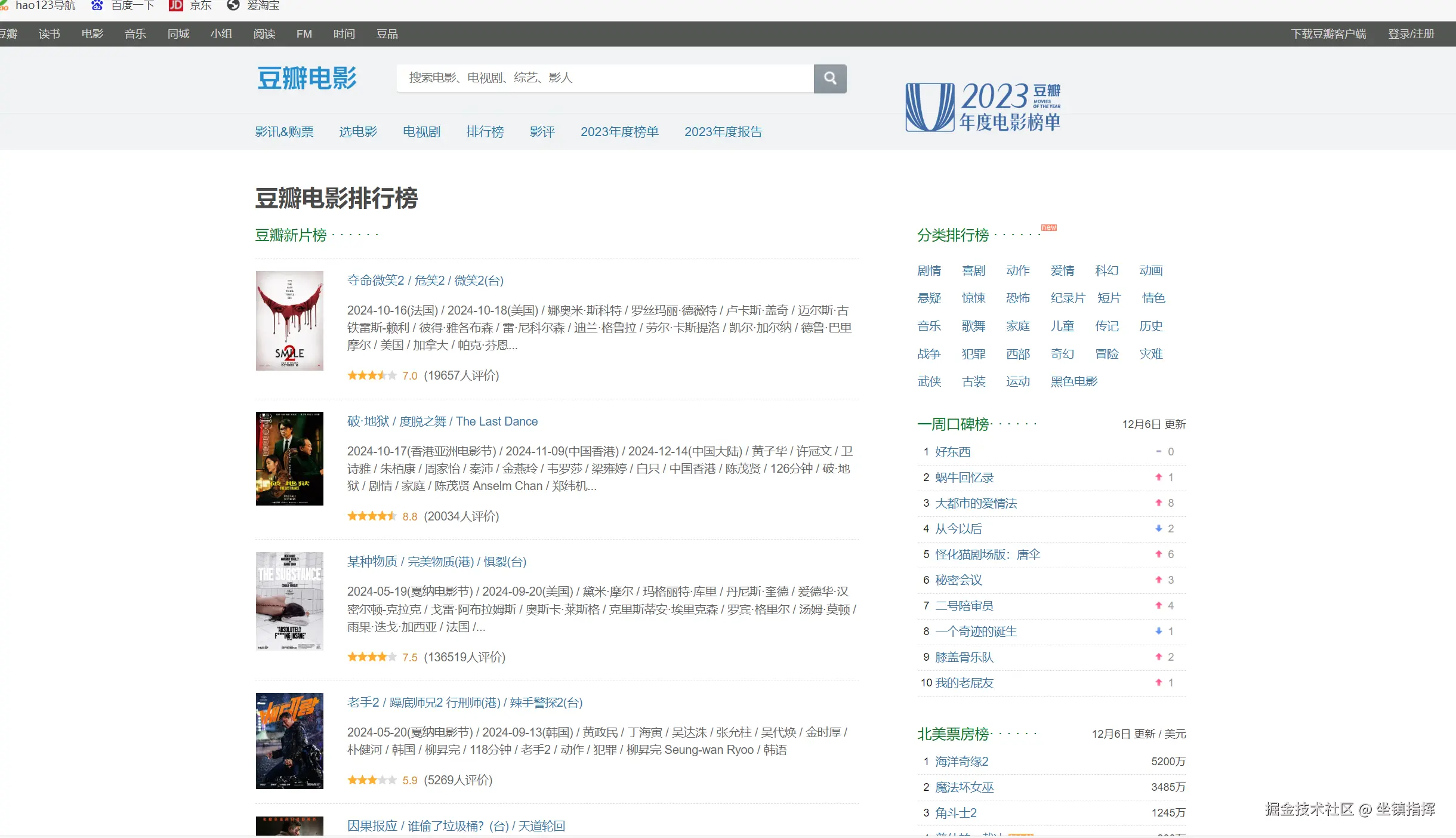
Task: Click the 2023 annual movie list banner
Action: [983, 107]
